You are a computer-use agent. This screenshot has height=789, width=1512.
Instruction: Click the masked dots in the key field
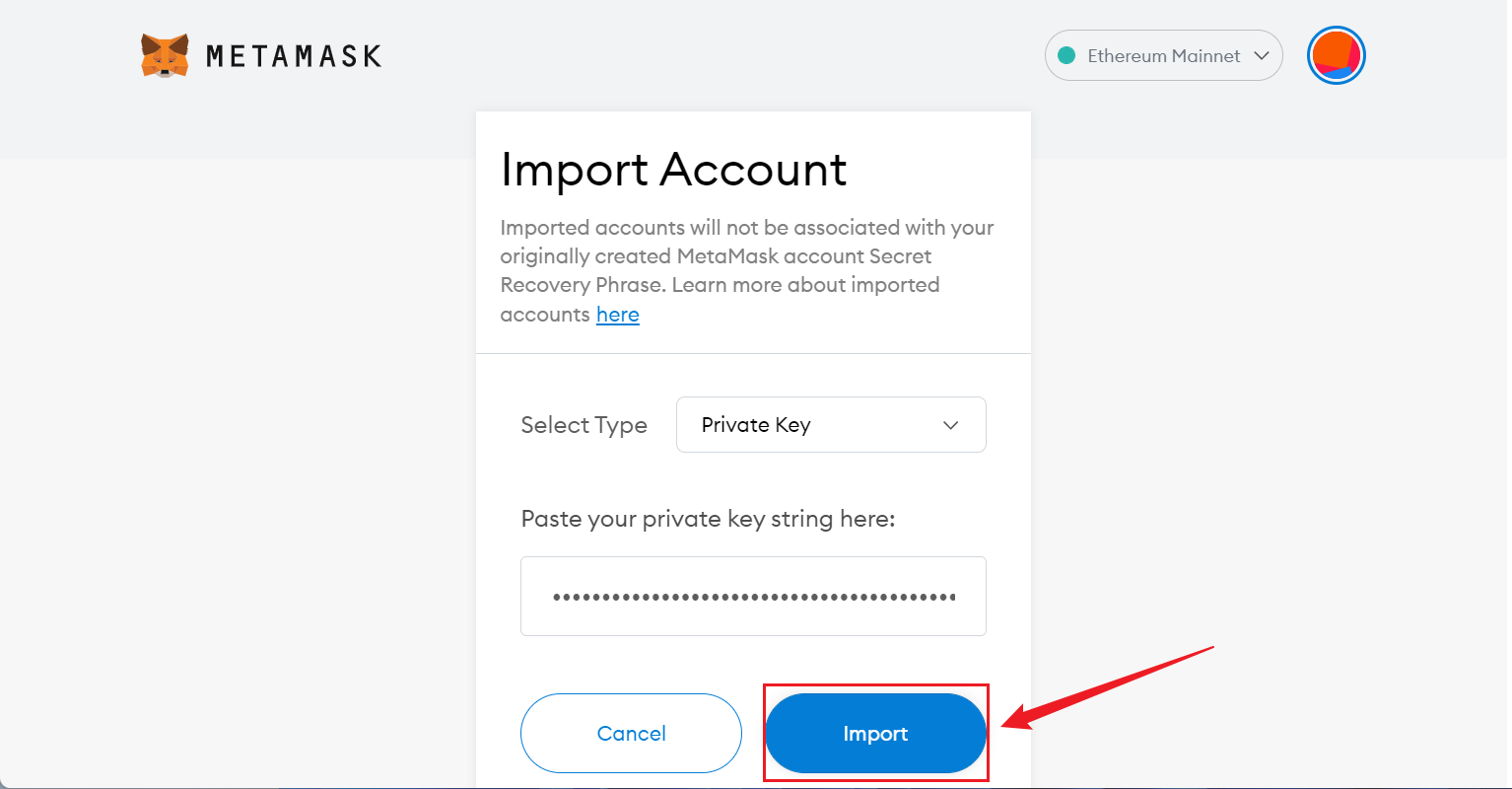click(753, 597)
